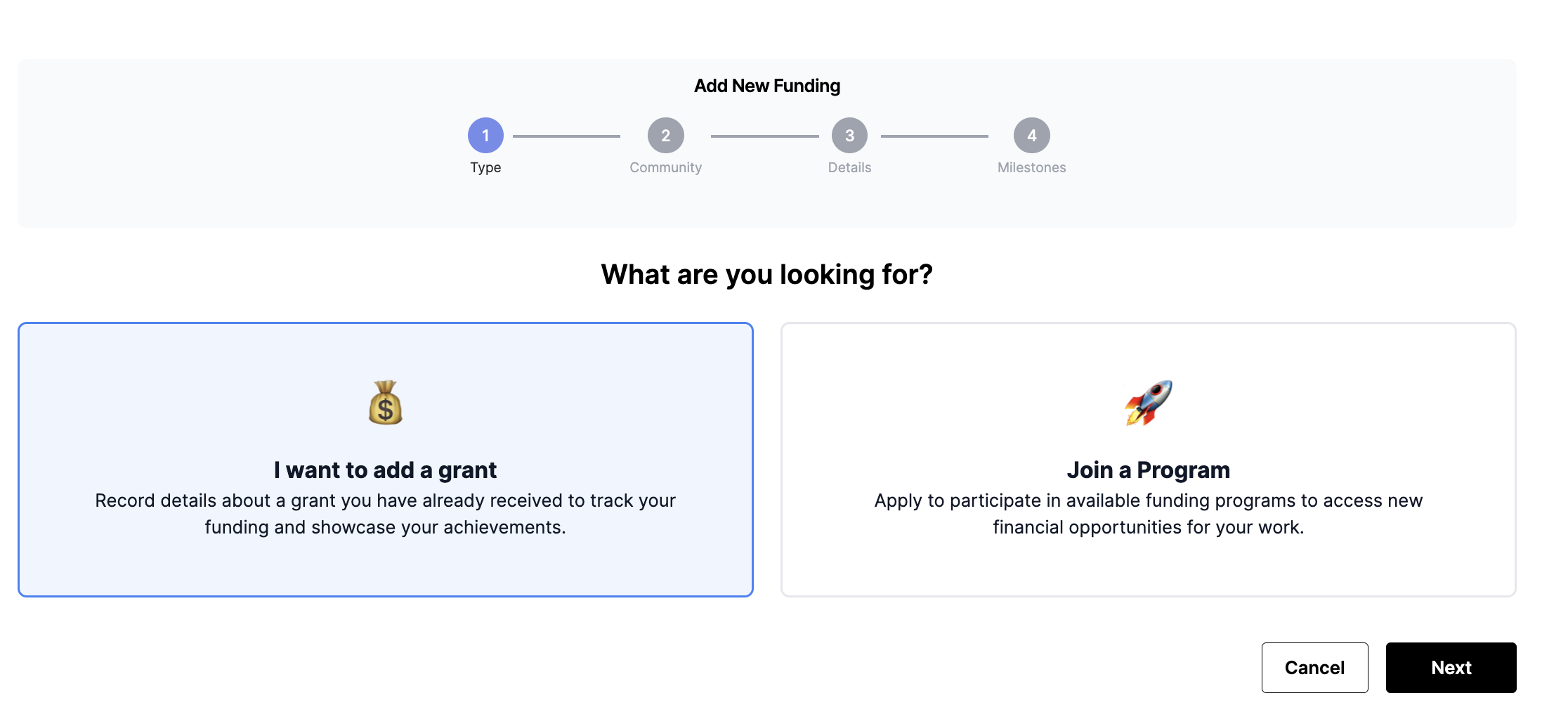Click the "Add New Funding" heading

[x=766, y=86]
